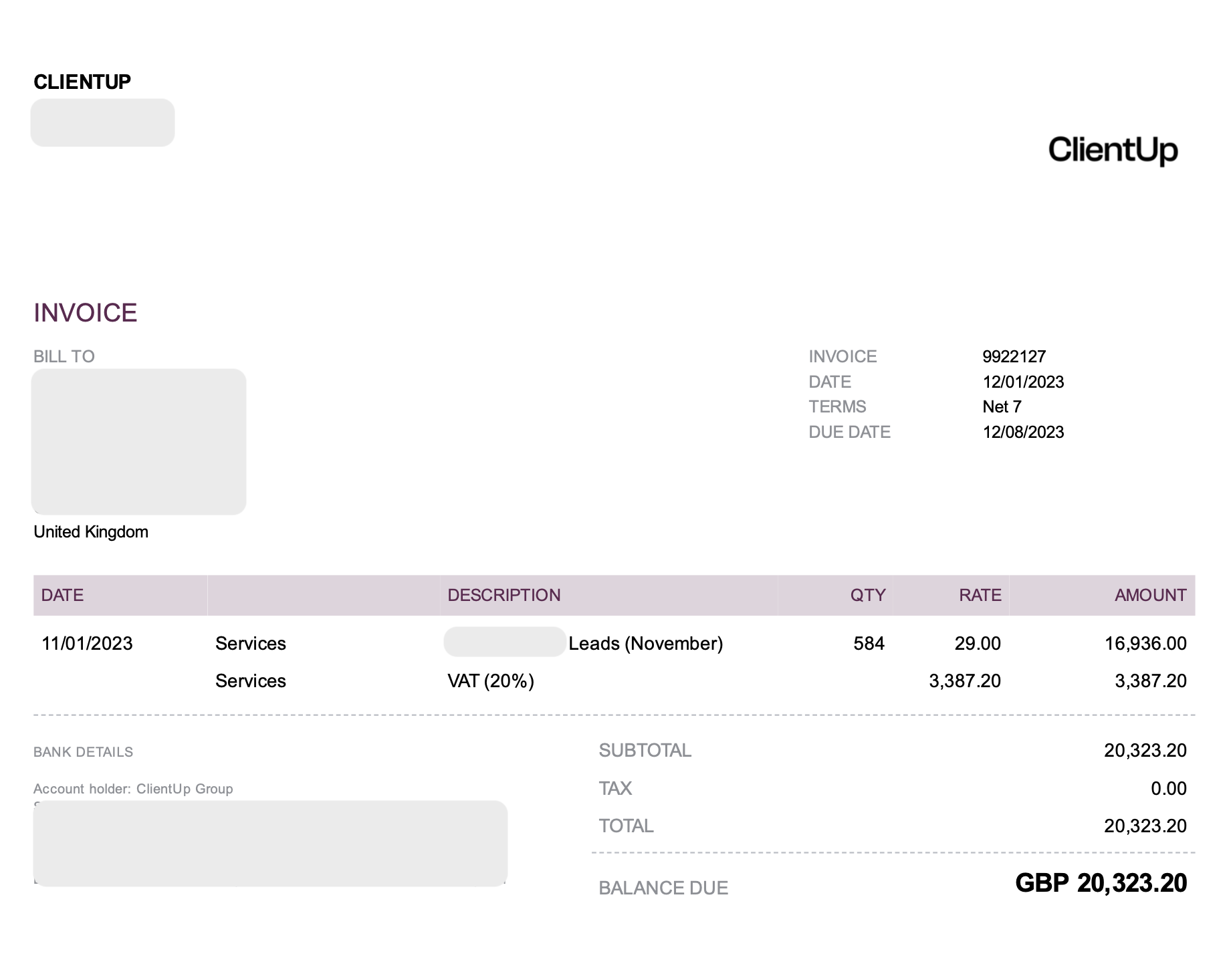
Task: Click the BILL TO label
Action: [64, 356]
